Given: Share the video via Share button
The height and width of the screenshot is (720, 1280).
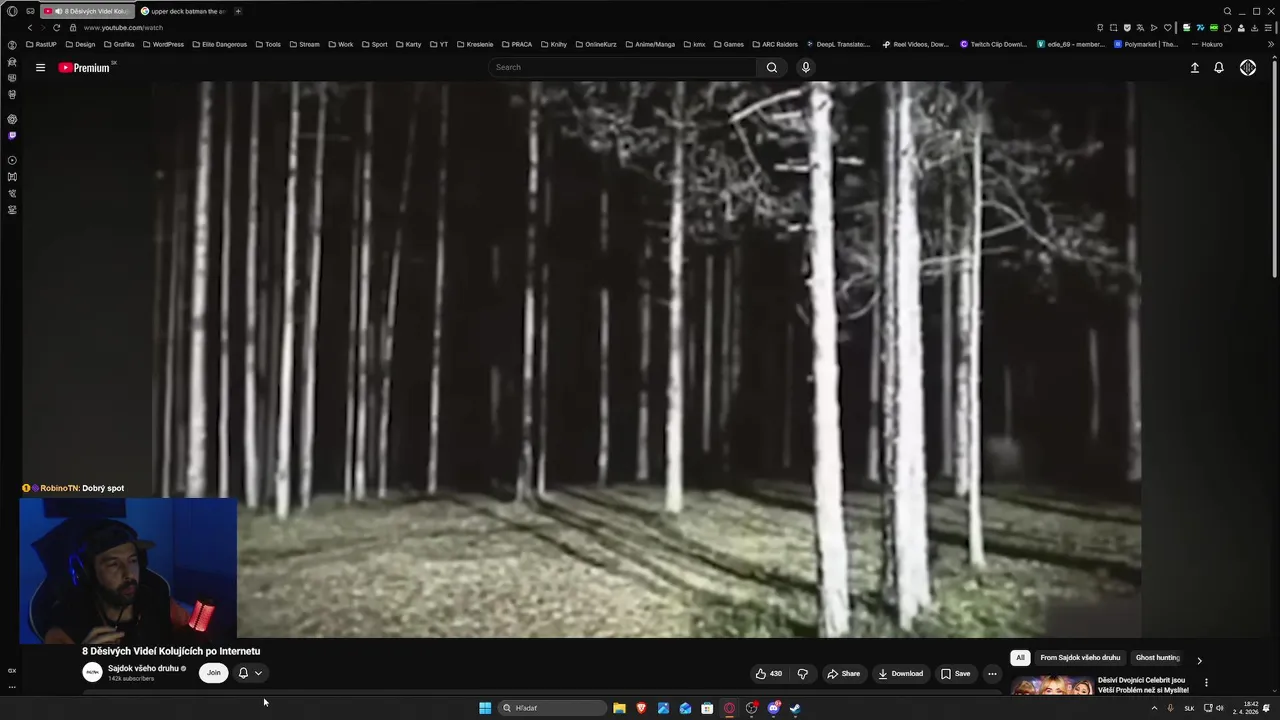Looking at the screenshot, I should pyautogui.click(x=843, y=674).
